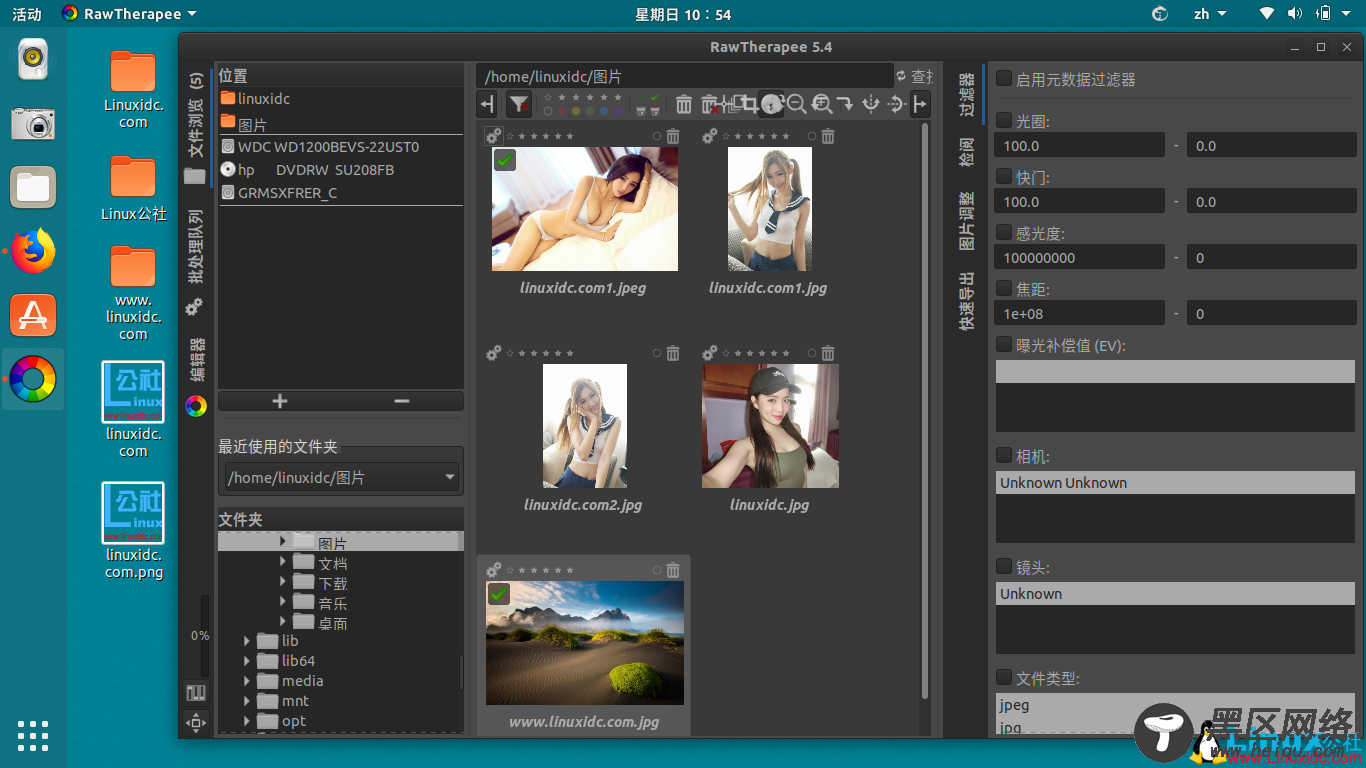The image size is (1366, 768).
Task: Click the color wheel icon below the editor tab
Action: coord(196,406)
